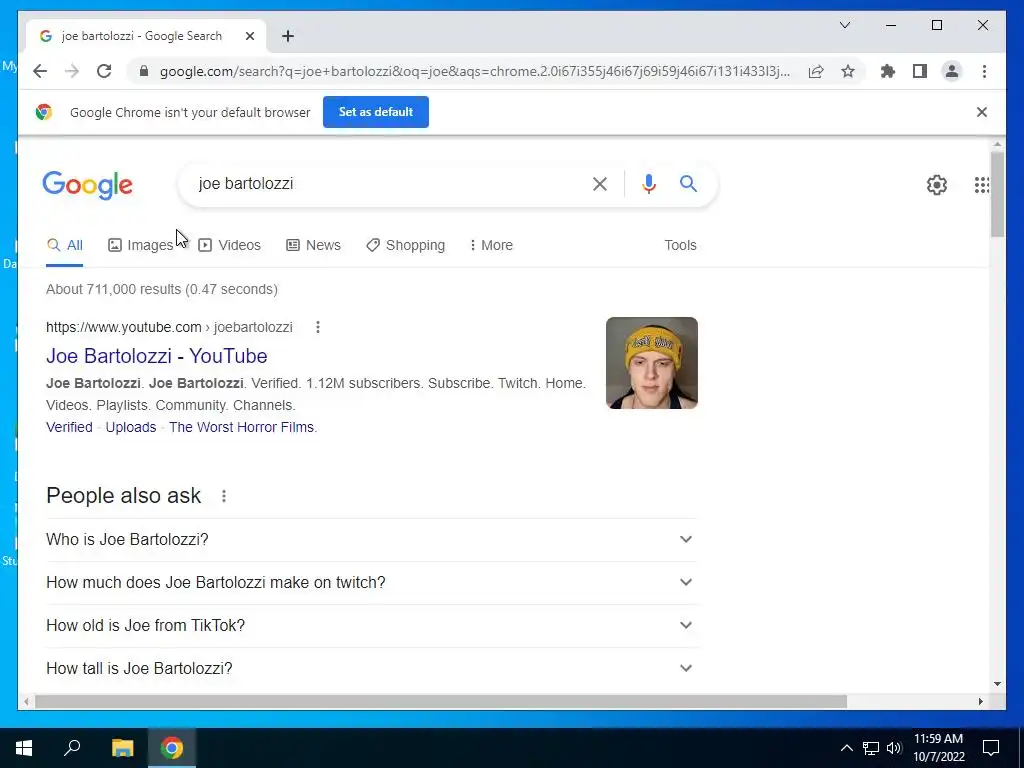
Task: Click the YouTube result URL breadcrumb
Action: tap(169, 327)
